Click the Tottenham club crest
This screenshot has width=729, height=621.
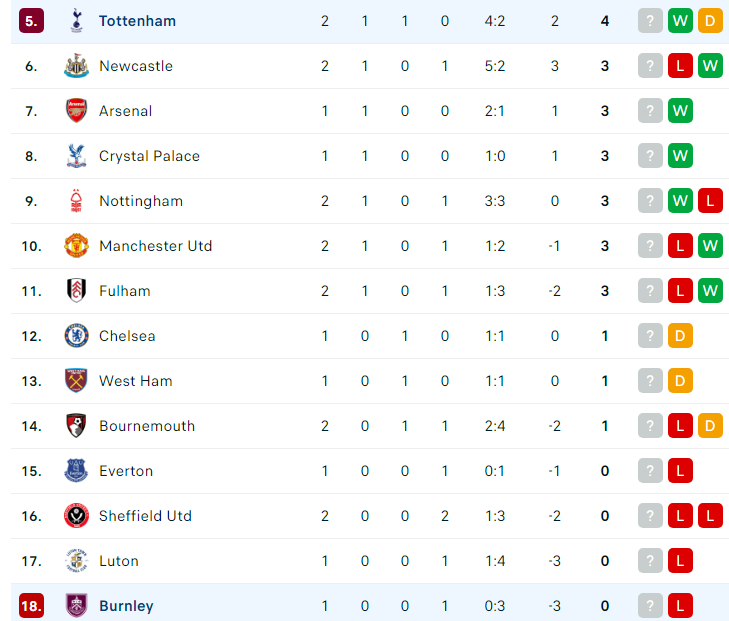point(76,21)
